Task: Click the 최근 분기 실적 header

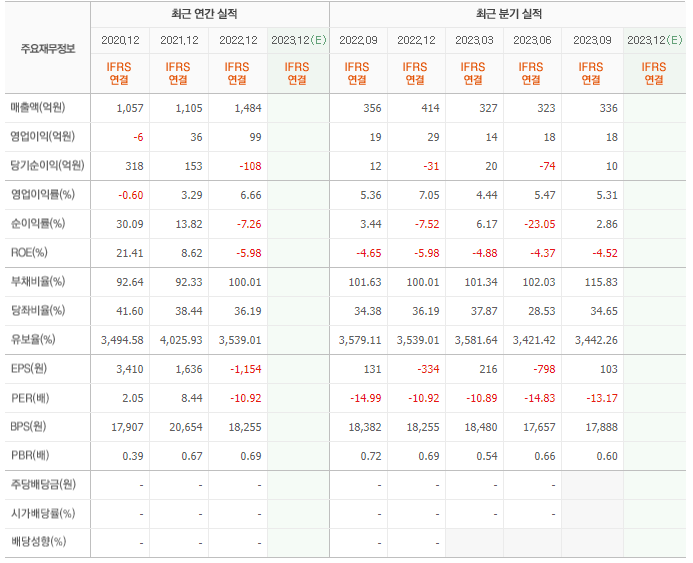Action: click(x=509, y=14)
